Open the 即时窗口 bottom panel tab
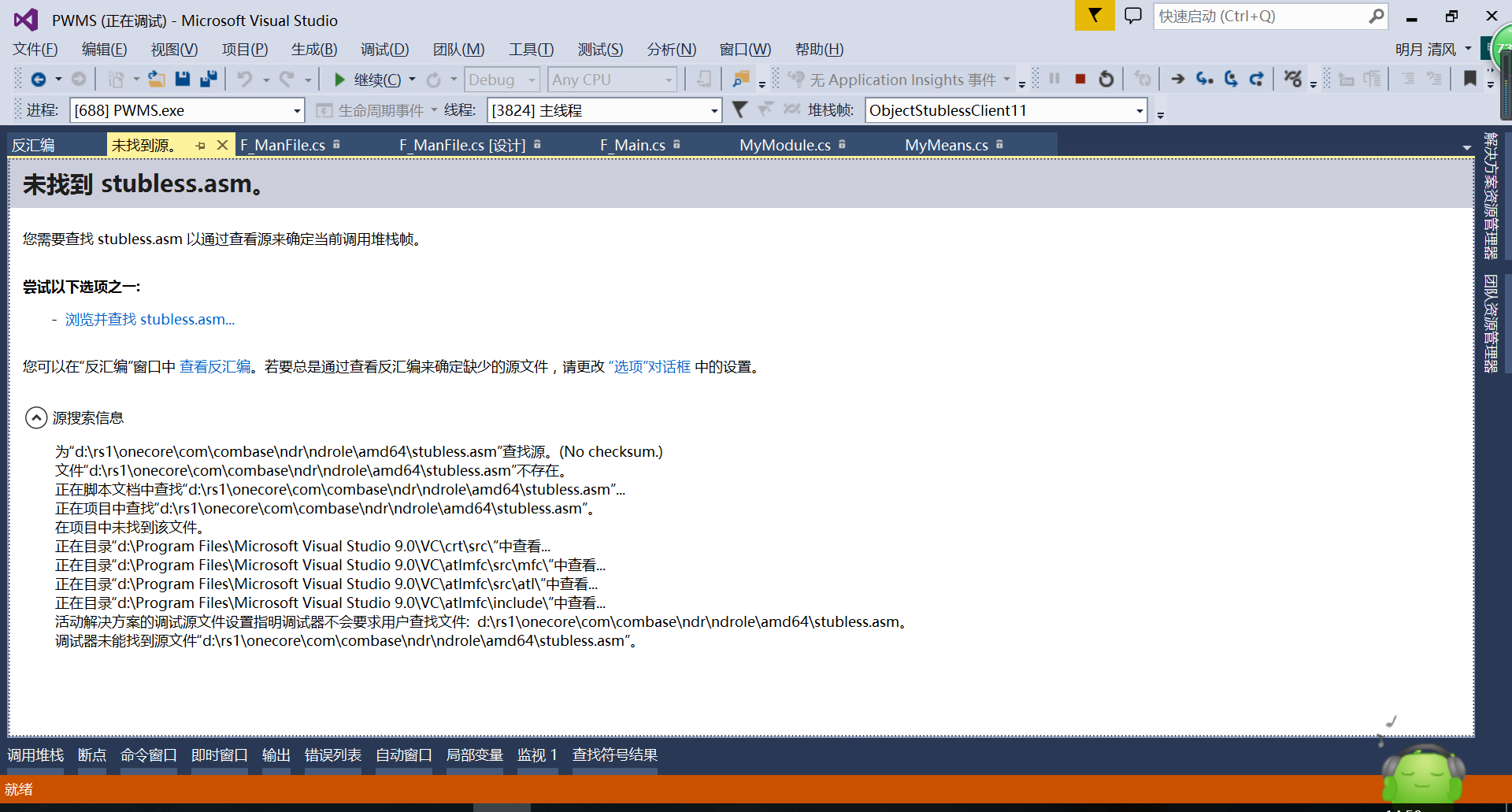The width and height of the screenshot is (1512, 812). click(x=220, y=755)
